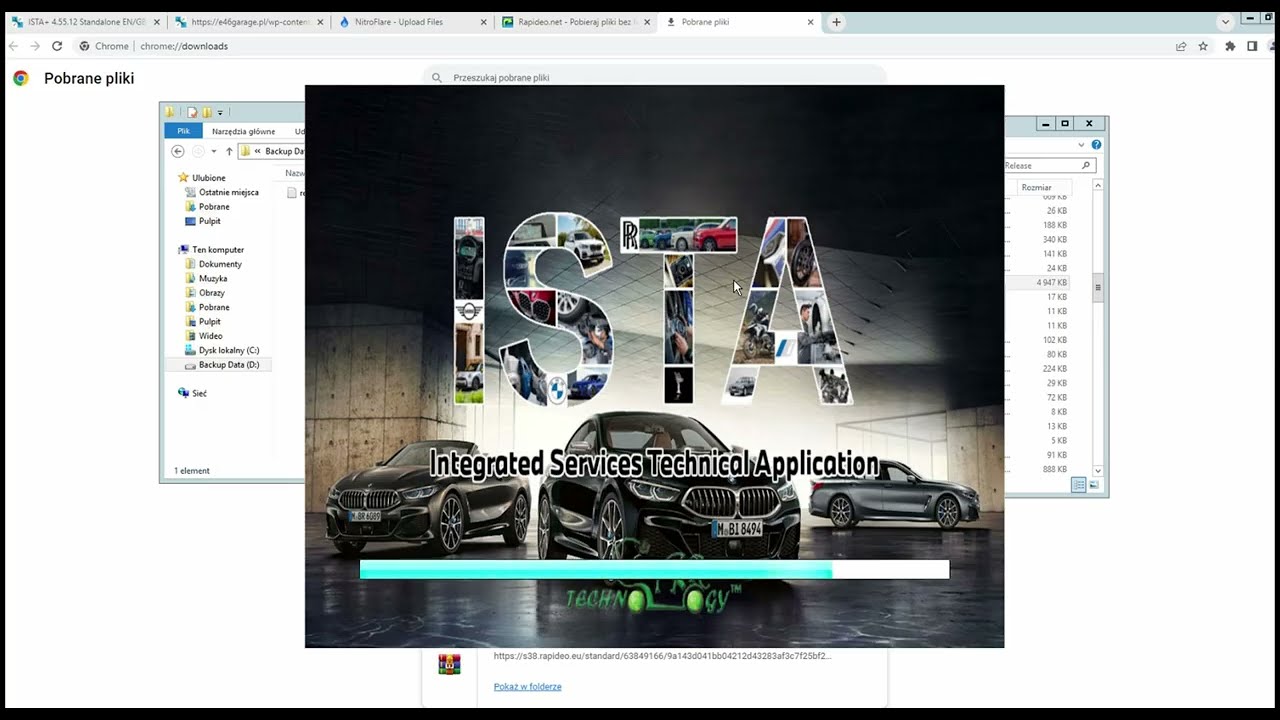Open Wideo folder in sidebar
This screenshot has height=720, width=1280.
(x=210, y=336)
